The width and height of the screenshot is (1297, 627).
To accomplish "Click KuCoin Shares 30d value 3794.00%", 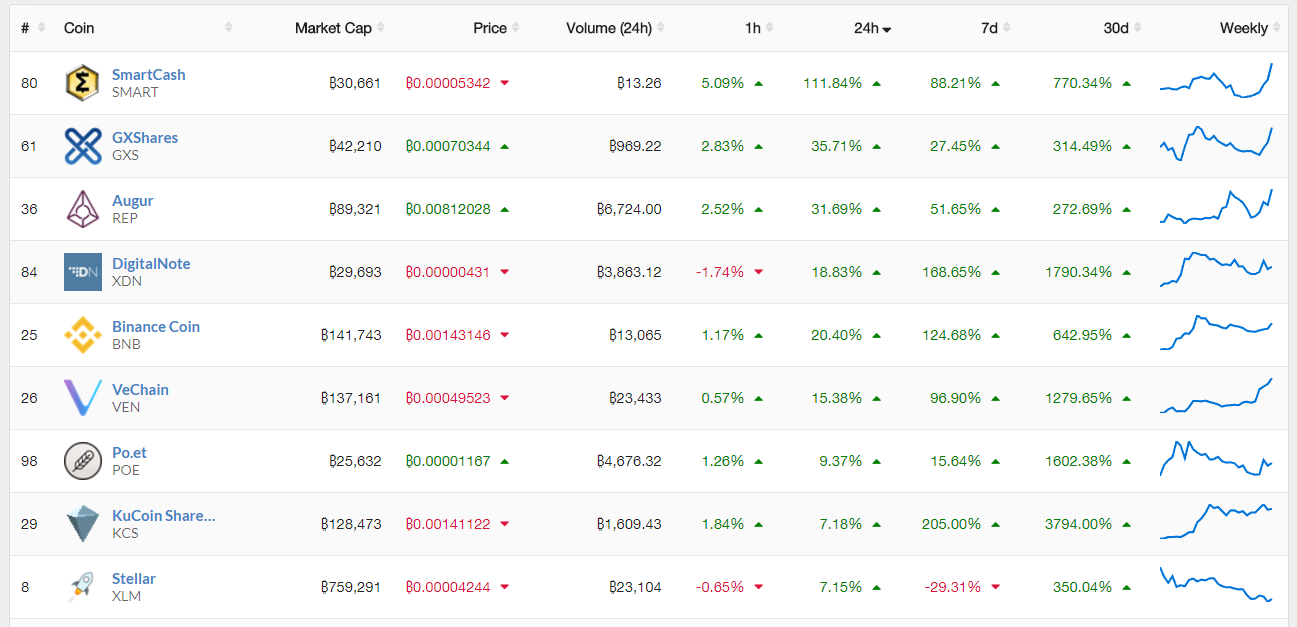I will (1078, 524).
